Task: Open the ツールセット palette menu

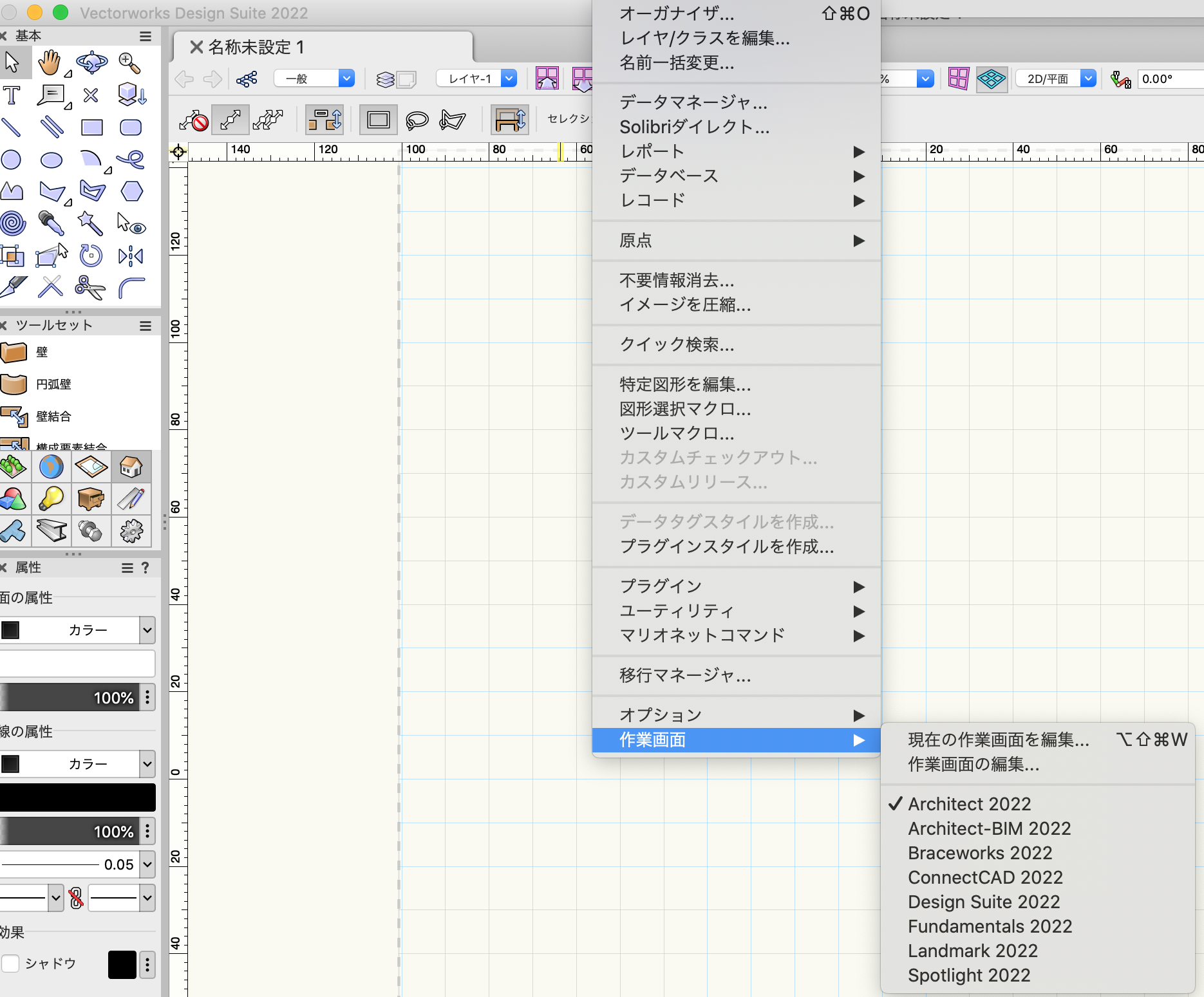Action: click(146, 326)
